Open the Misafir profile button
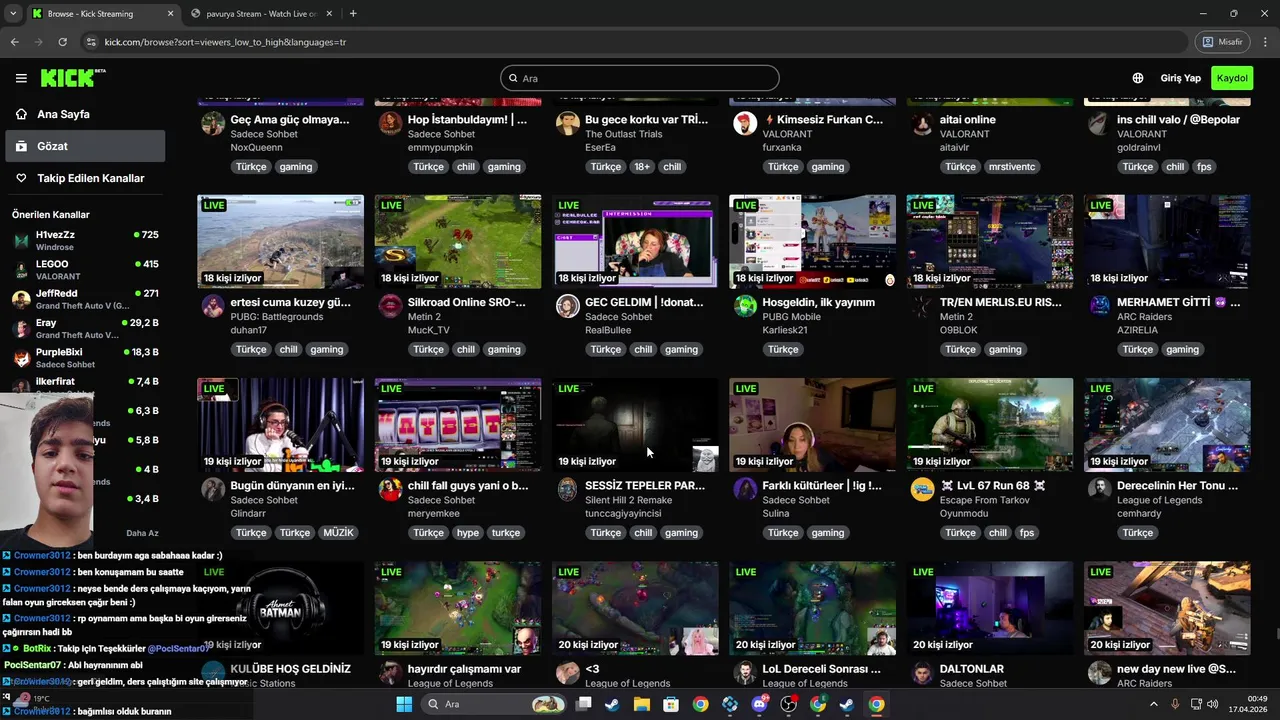This screenshot has height=720, width=1280. pyautogui.click(x=1222, y=42)
